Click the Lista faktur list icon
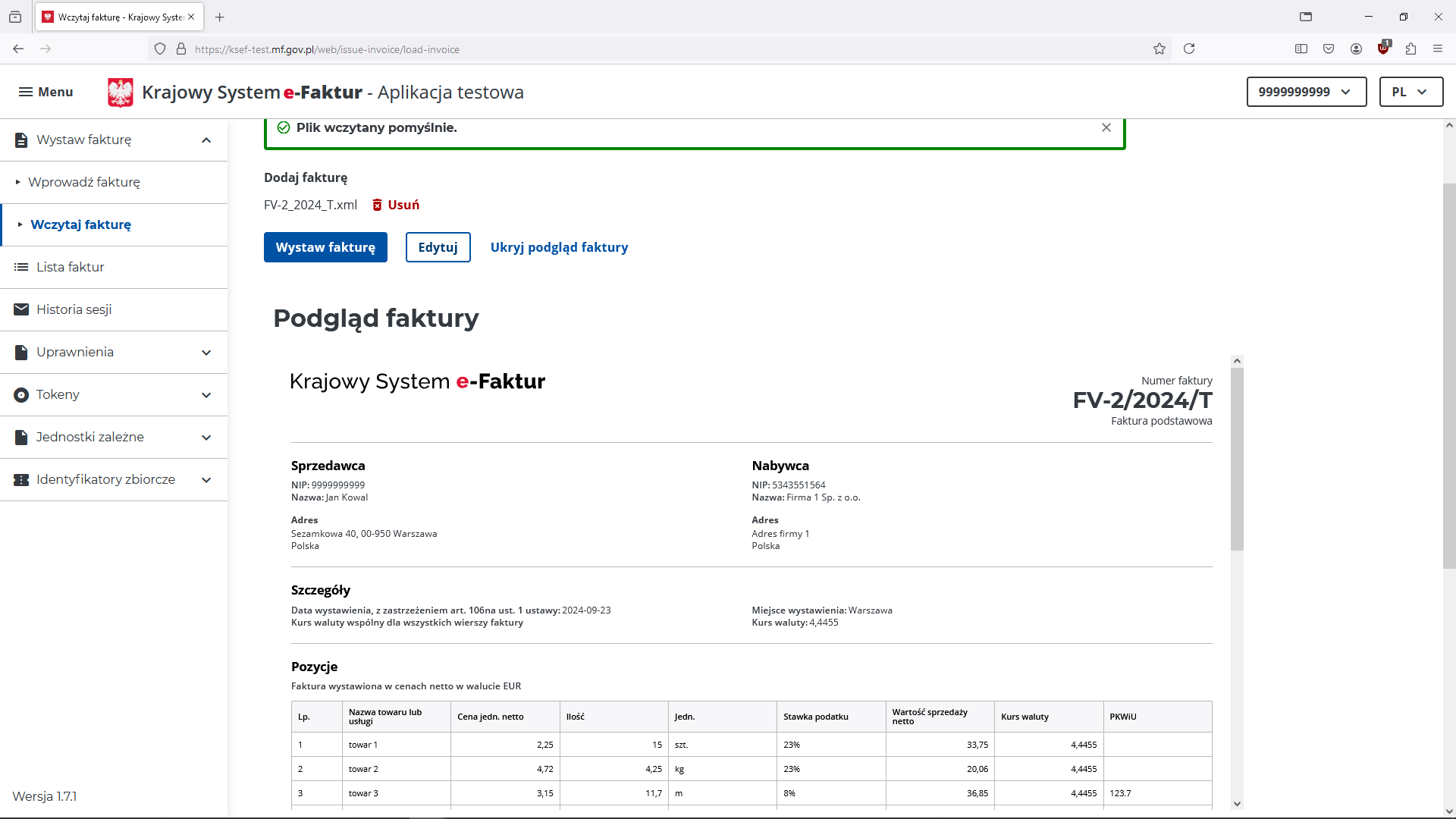 coord(21,267)
